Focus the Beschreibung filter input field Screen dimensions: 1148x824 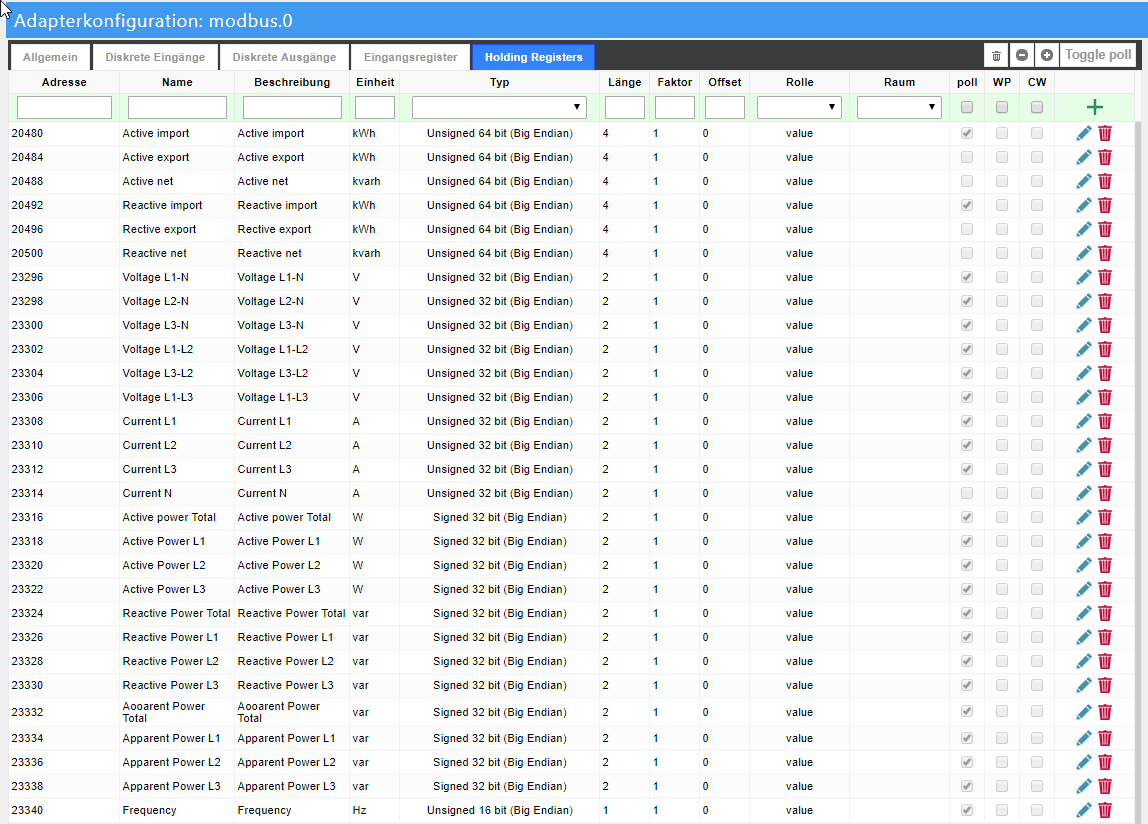(292, 108)
